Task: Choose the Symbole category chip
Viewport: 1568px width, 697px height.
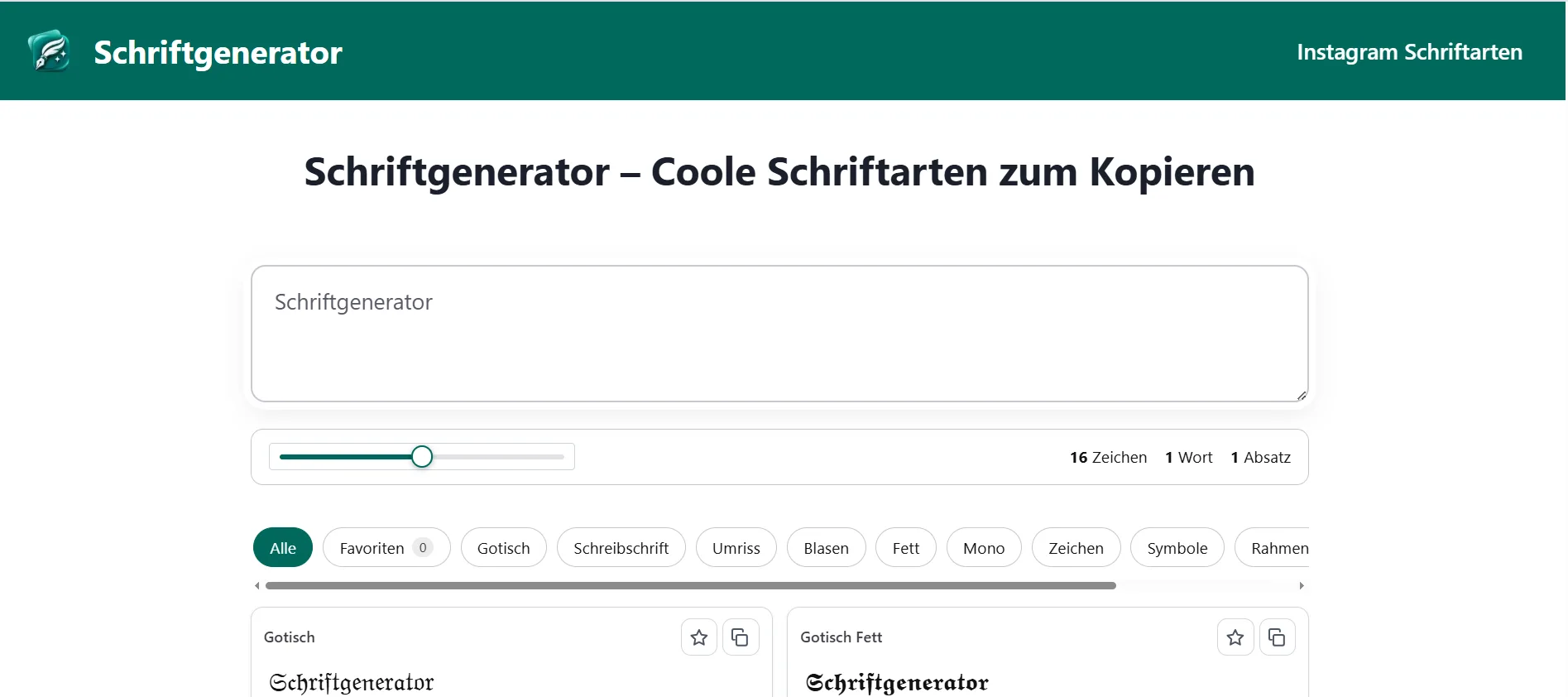Action: tap(1177, 547)
